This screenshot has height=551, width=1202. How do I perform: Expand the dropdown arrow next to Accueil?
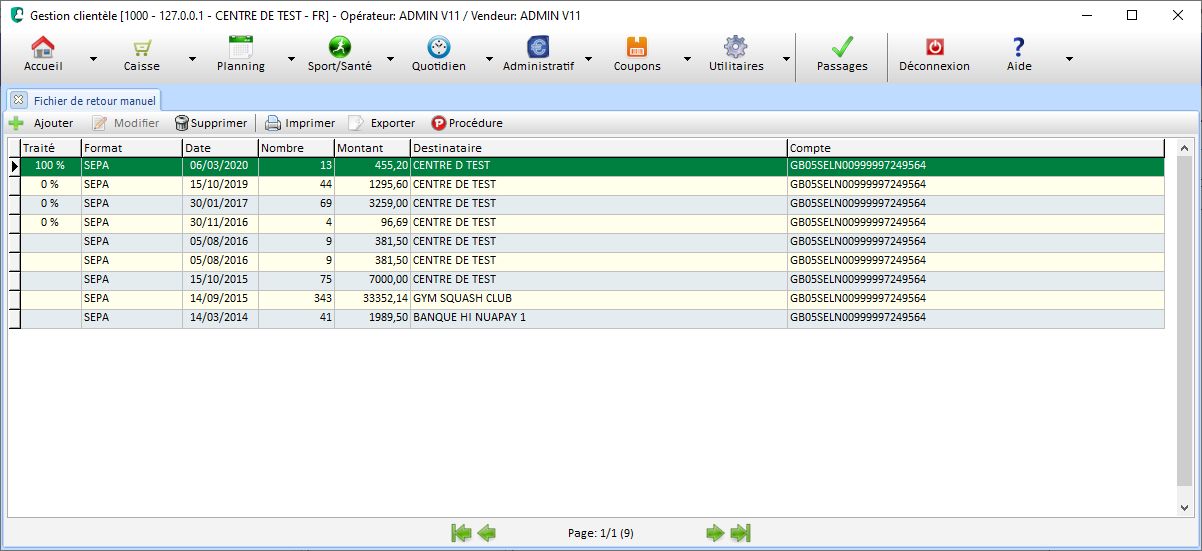(x=93, y=59)
